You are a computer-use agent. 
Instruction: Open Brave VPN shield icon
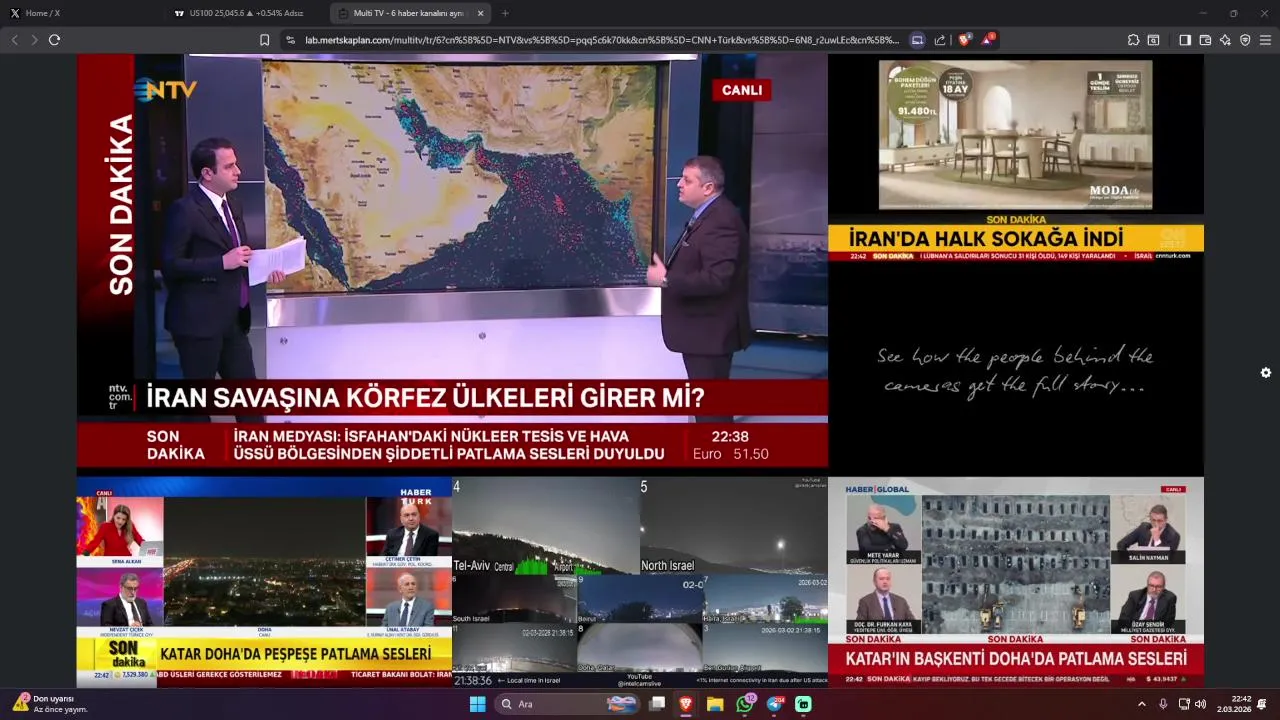(x=1245, y=40)
